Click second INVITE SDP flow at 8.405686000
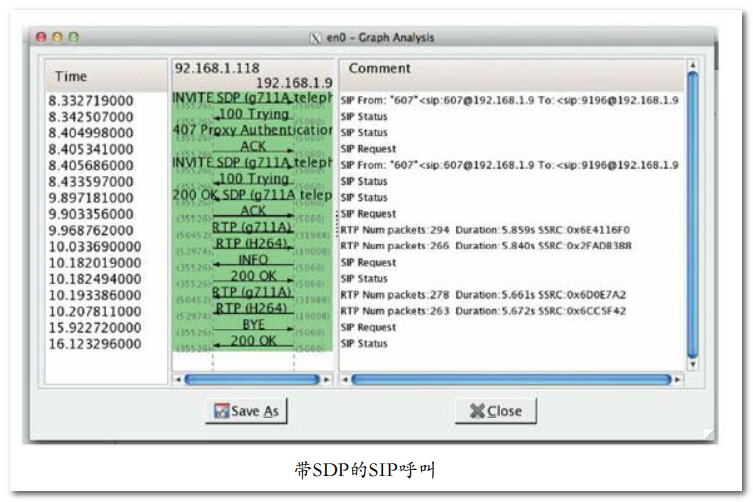Screen dimensions: 753x502 click(252, 162)
